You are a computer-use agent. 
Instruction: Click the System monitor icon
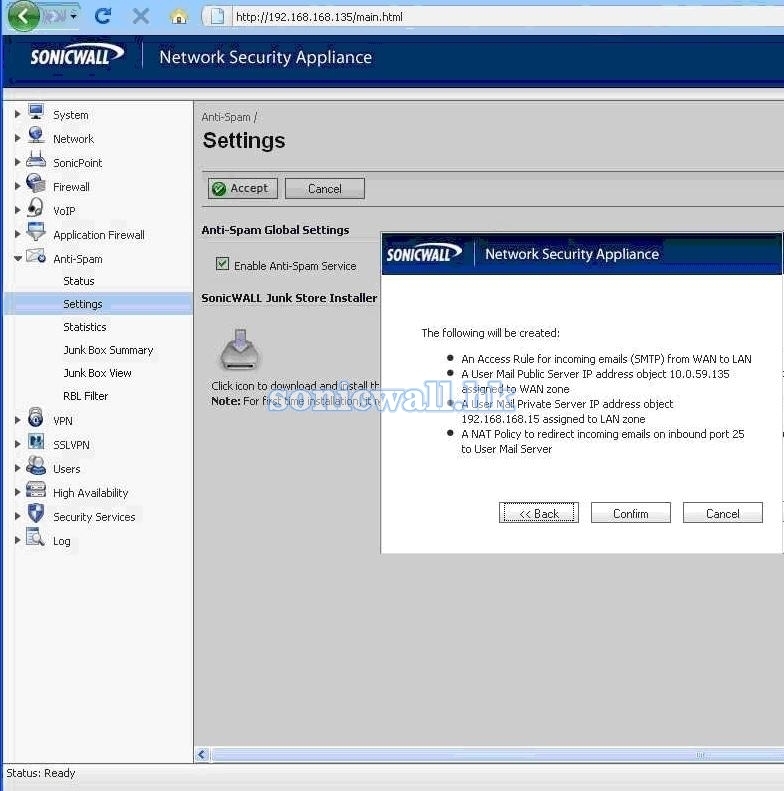36,112
